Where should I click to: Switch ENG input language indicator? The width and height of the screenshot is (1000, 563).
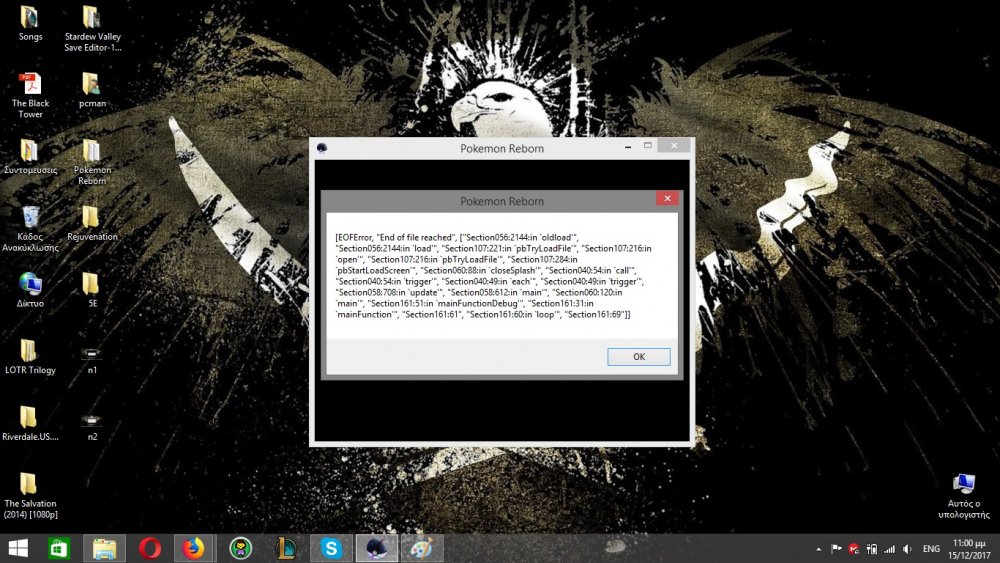pos(931,549)
